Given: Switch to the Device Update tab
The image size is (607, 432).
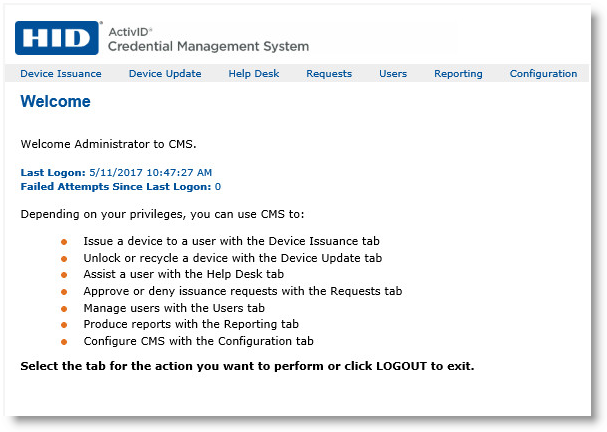Looking at the screenshot, I should tap(165, 74).
